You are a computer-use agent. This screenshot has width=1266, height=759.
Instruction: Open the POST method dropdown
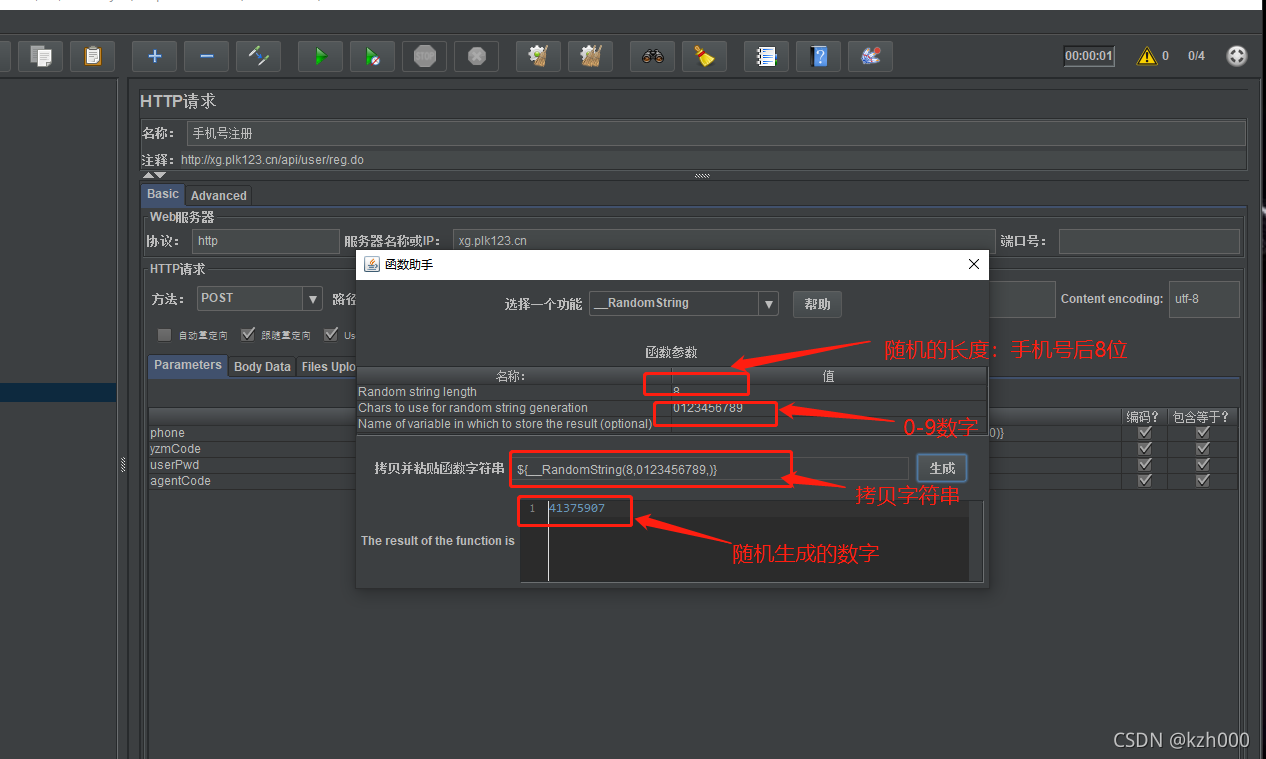pyautogui.click(x=311, y=298)
